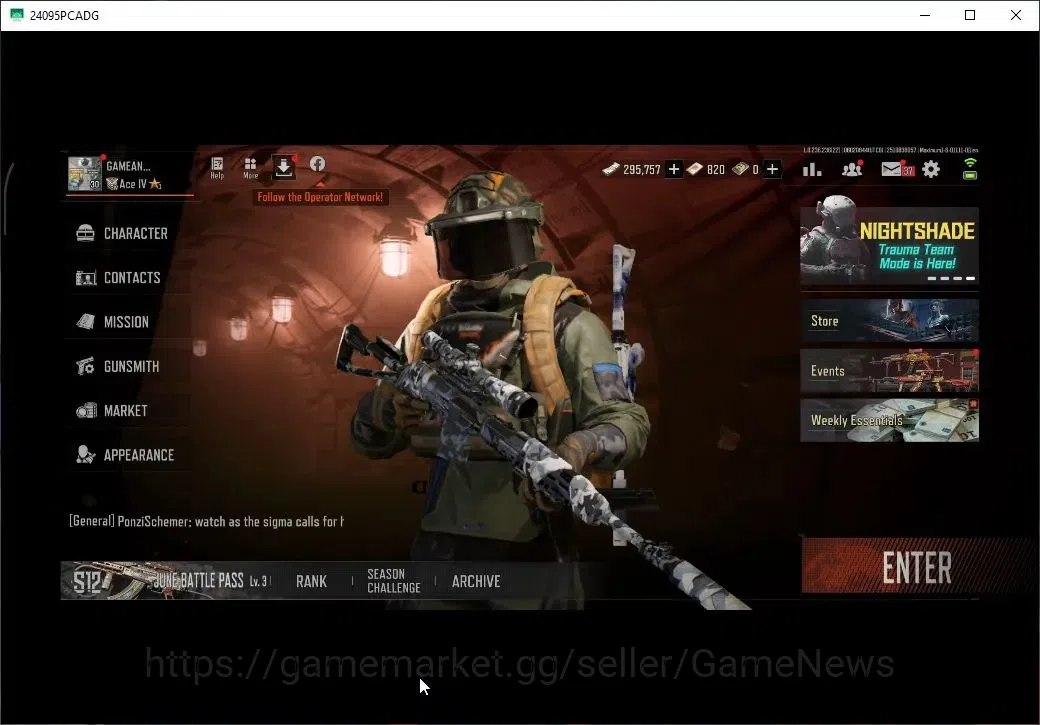1040x725 pixels.
Task: Click the cash stack currency icon
Action: (x=611, y=169)
